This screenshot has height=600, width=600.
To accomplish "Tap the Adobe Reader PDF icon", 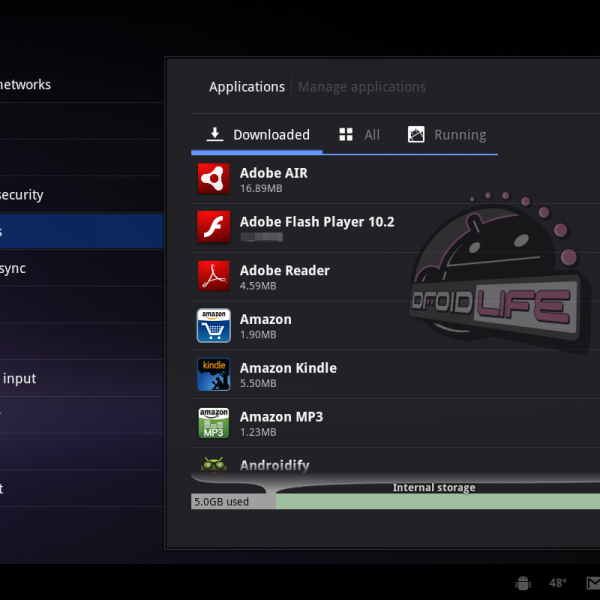I will pos(213,276).
